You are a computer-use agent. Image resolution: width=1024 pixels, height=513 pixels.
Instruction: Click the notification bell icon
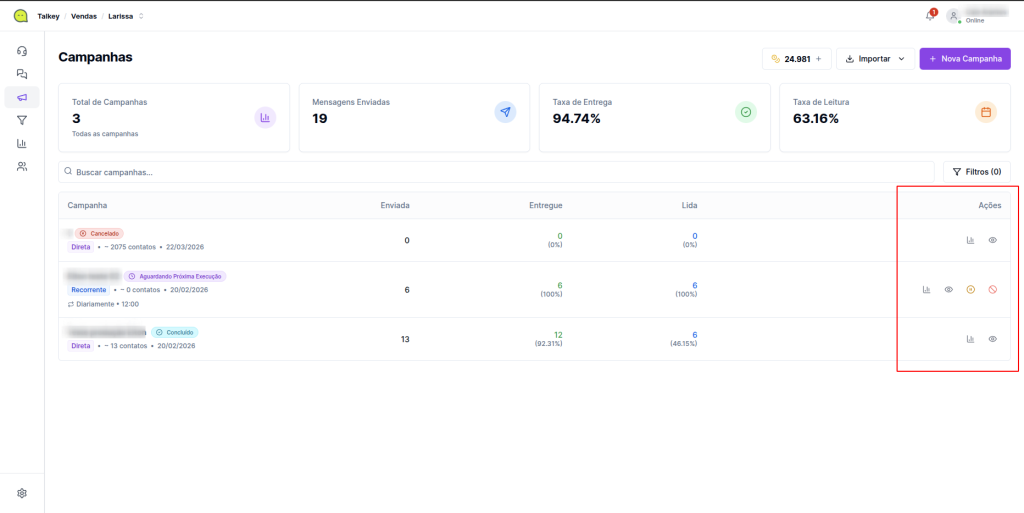[x=930, y=16]
